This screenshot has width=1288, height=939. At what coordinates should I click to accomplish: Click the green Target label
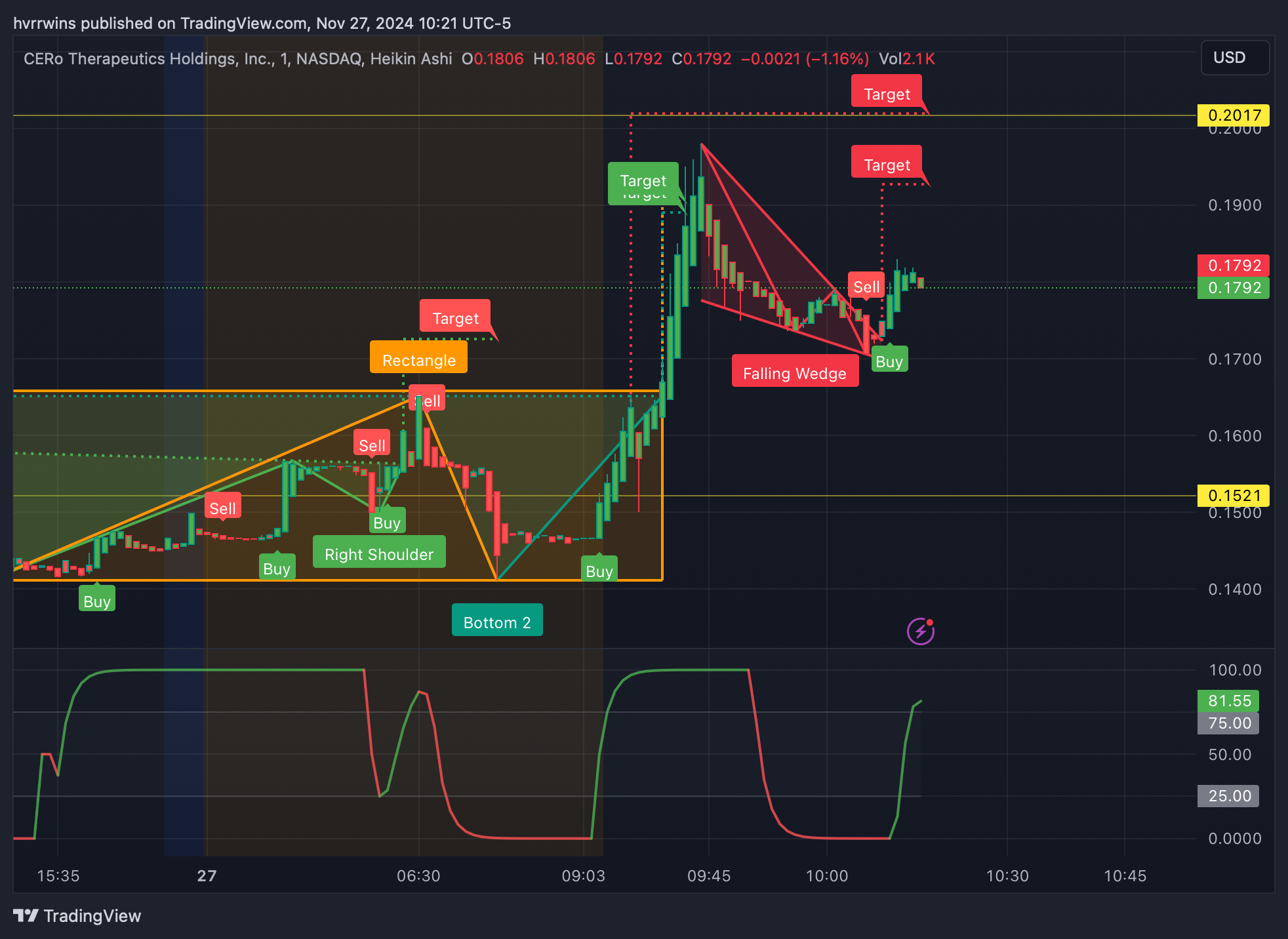[x=643, y=182]
